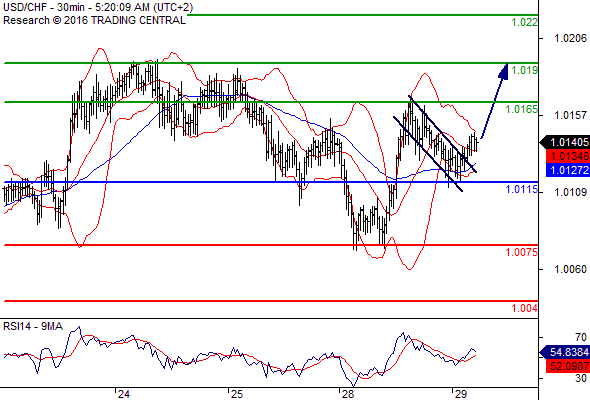
Task: Select the red 1.004 support label
Action: pyautogui.click(x=525, y=308)
